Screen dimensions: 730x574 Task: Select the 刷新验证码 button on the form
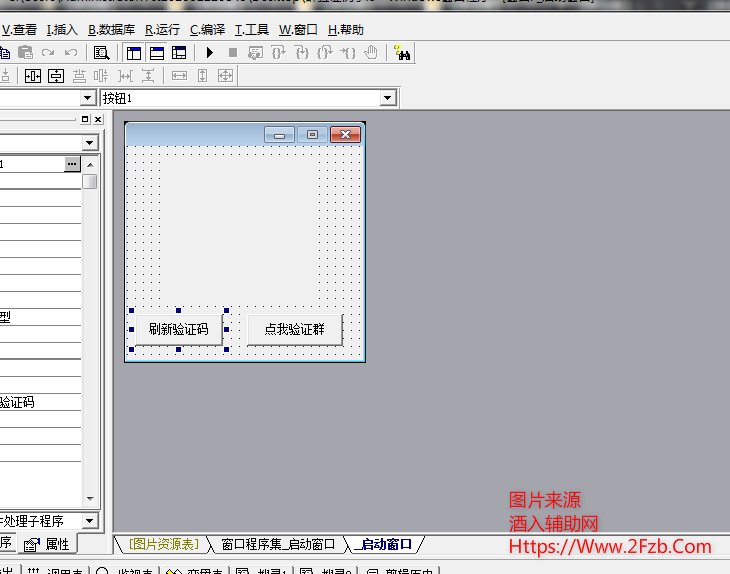[178, 329]
